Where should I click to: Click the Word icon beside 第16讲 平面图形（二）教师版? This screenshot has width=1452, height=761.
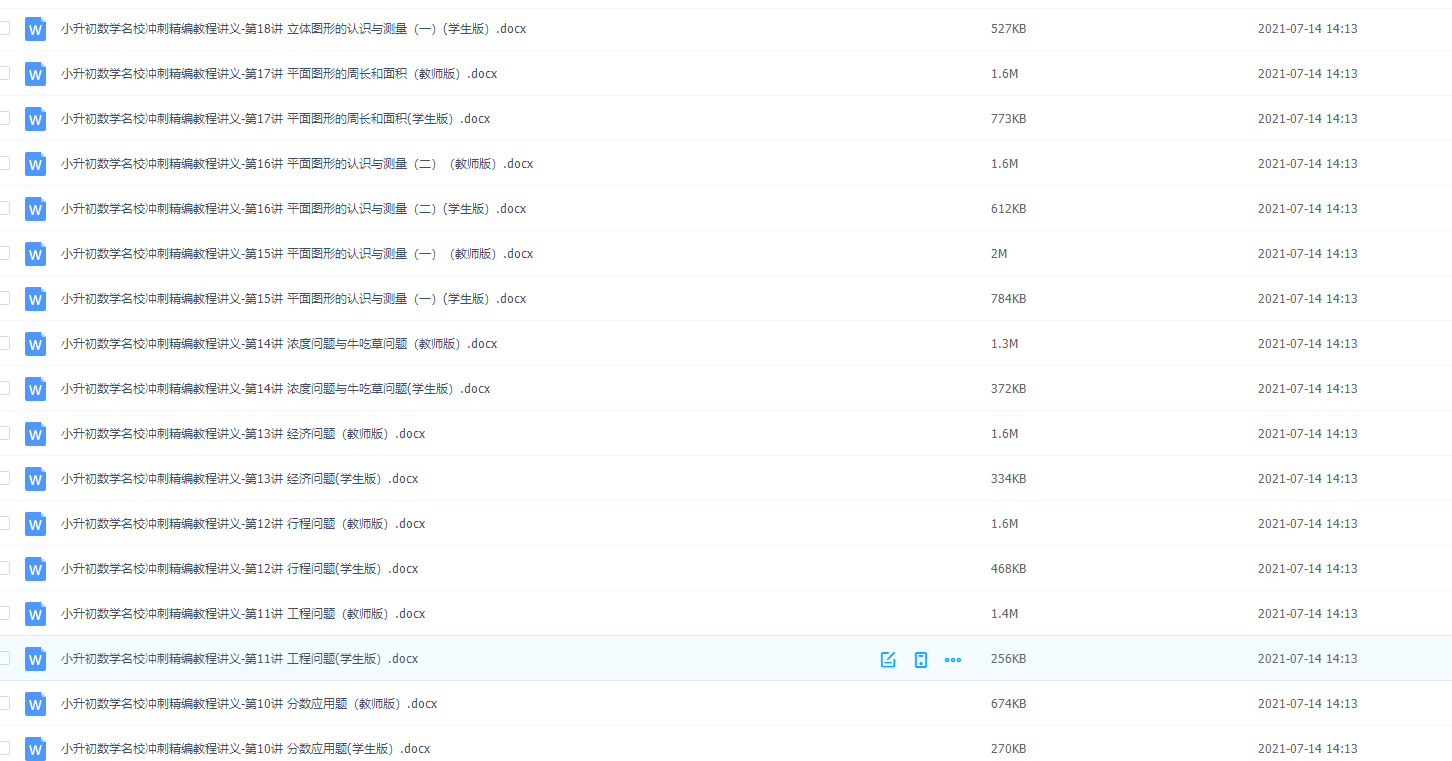pyautogui.click(x=35, y=164)
